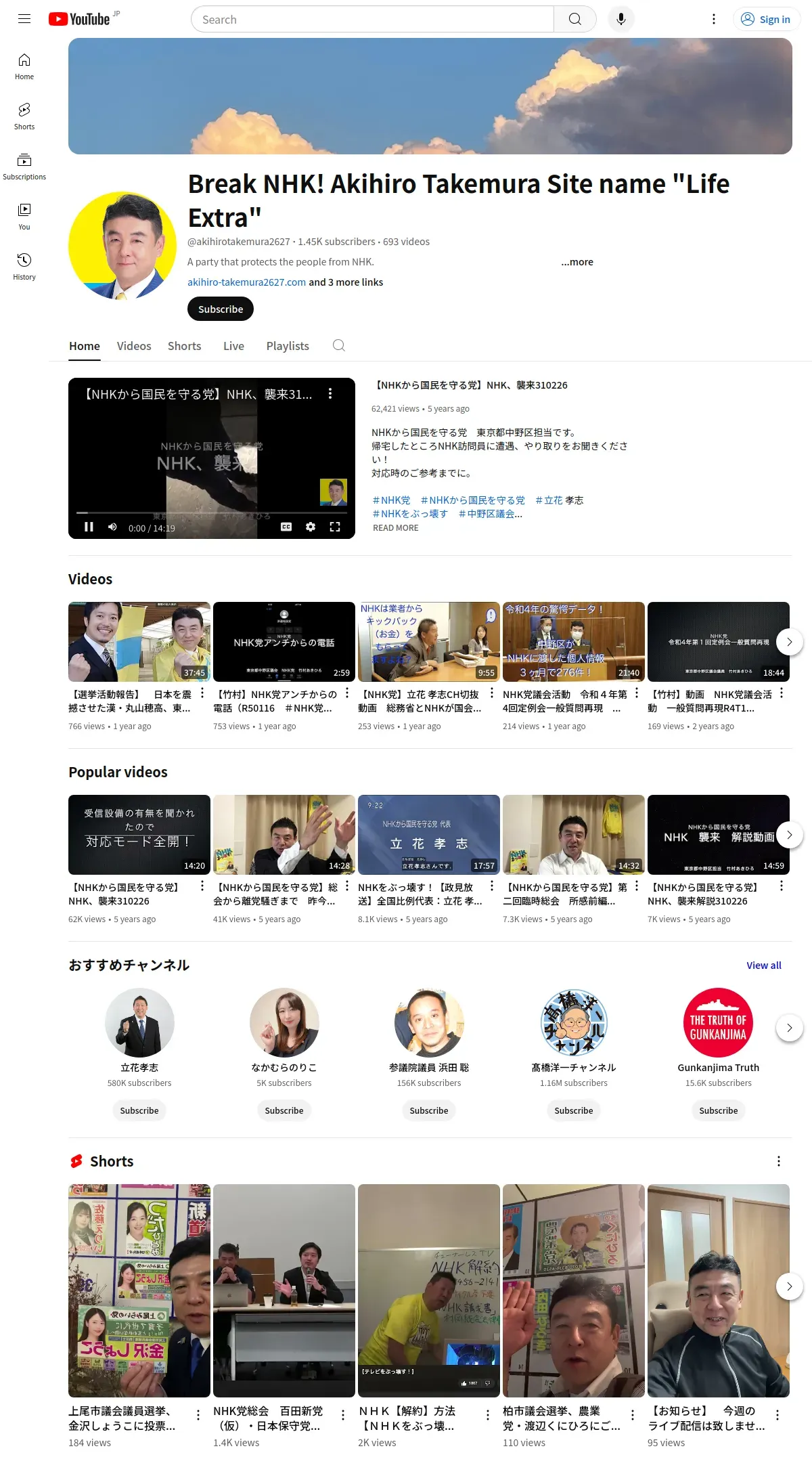
Task: Open menu for 立花孝志CH切抜 video
Action: click(x=491, y=693)
